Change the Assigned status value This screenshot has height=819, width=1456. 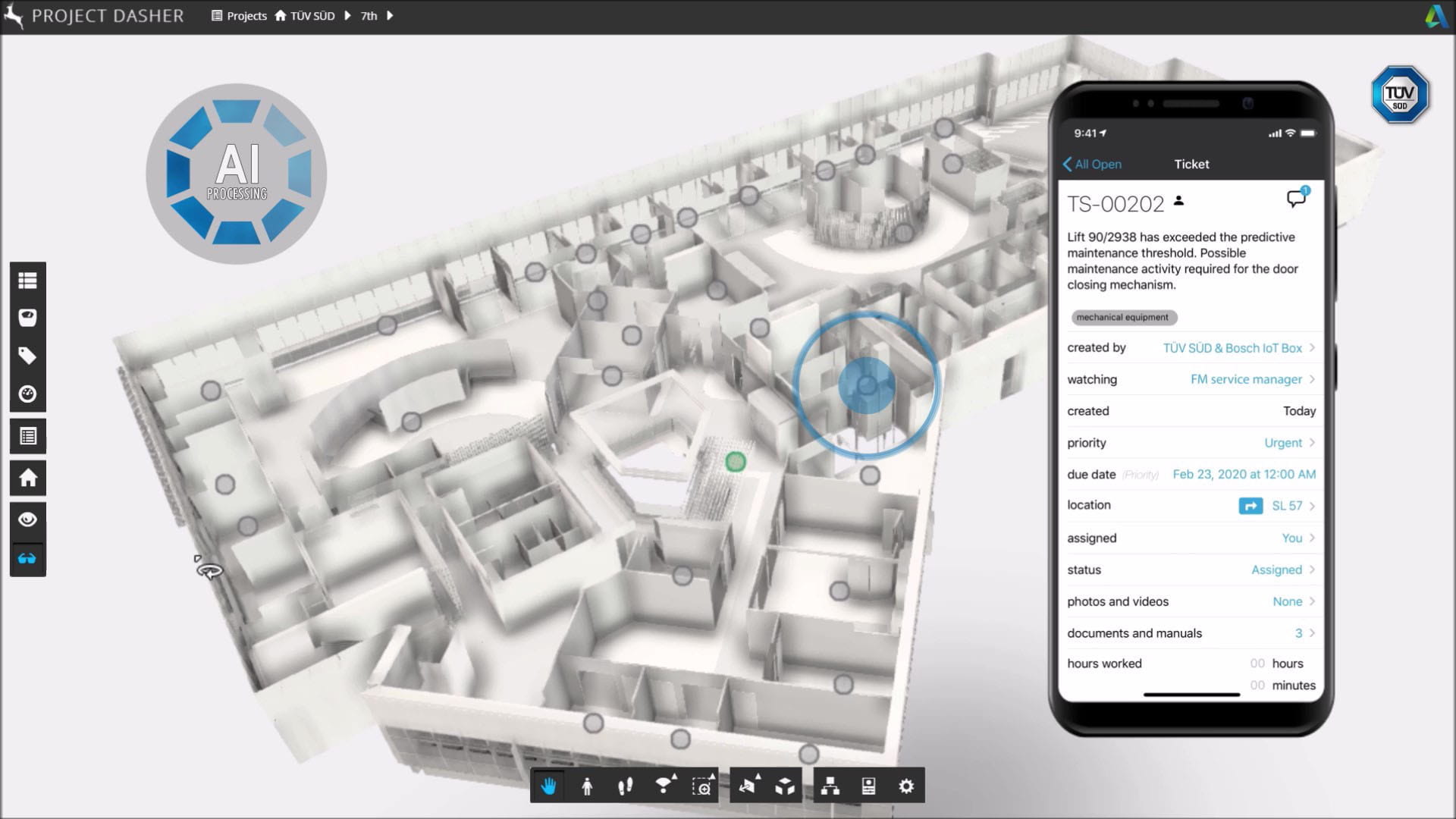click(x=1276, y=570)
